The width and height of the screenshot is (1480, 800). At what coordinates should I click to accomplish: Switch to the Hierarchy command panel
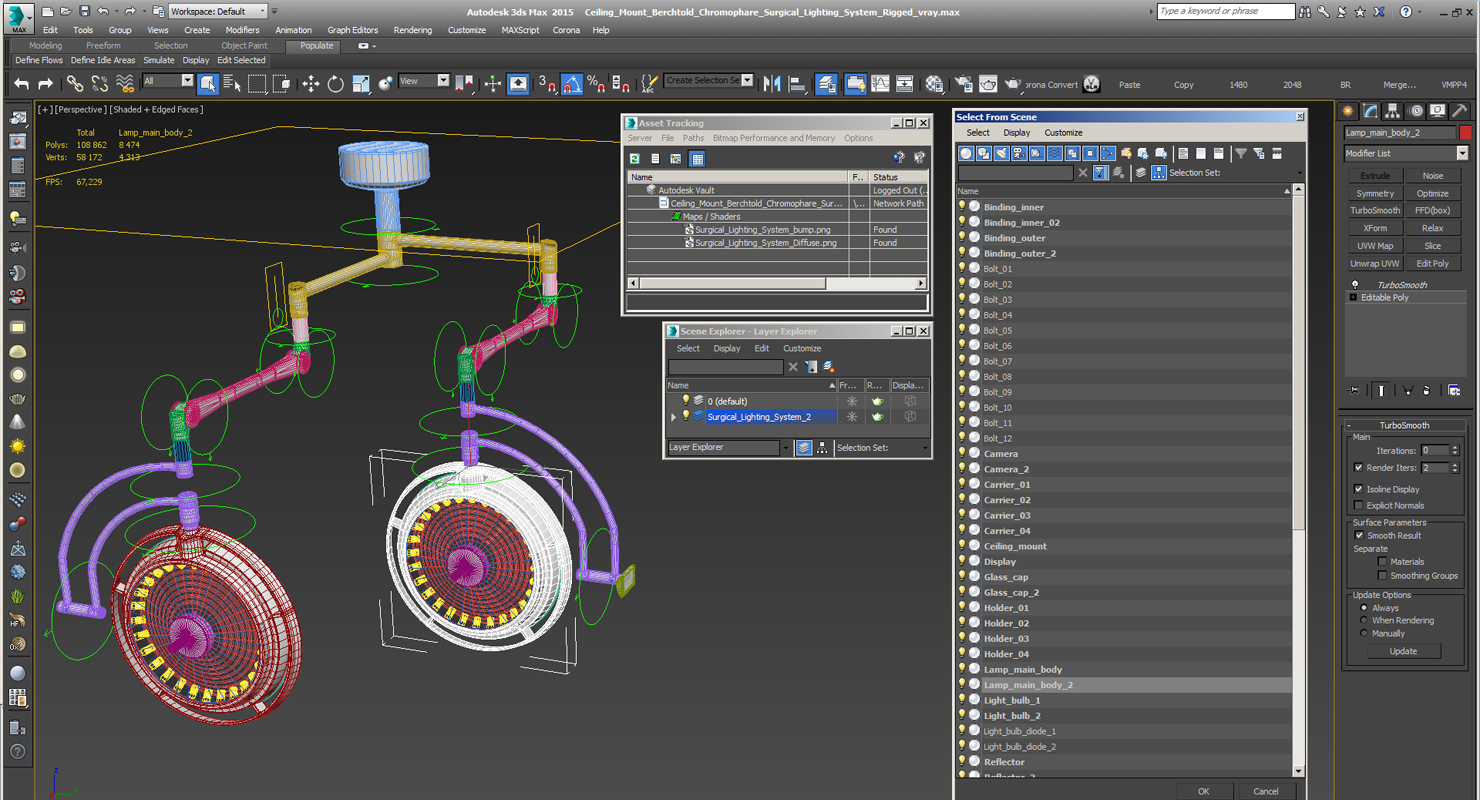tap(1393, 111)
